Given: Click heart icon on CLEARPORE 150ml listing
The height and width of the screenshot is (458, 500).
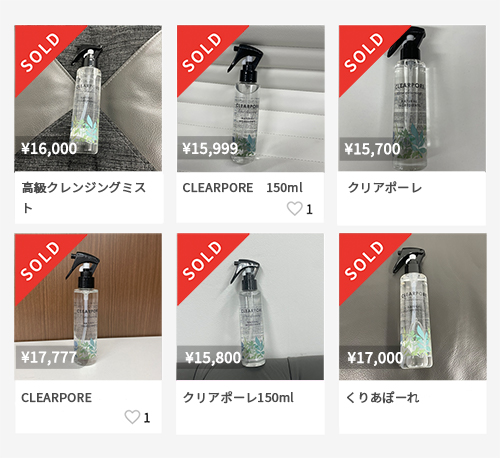Looking at the screenshot, I should [295, 209].
